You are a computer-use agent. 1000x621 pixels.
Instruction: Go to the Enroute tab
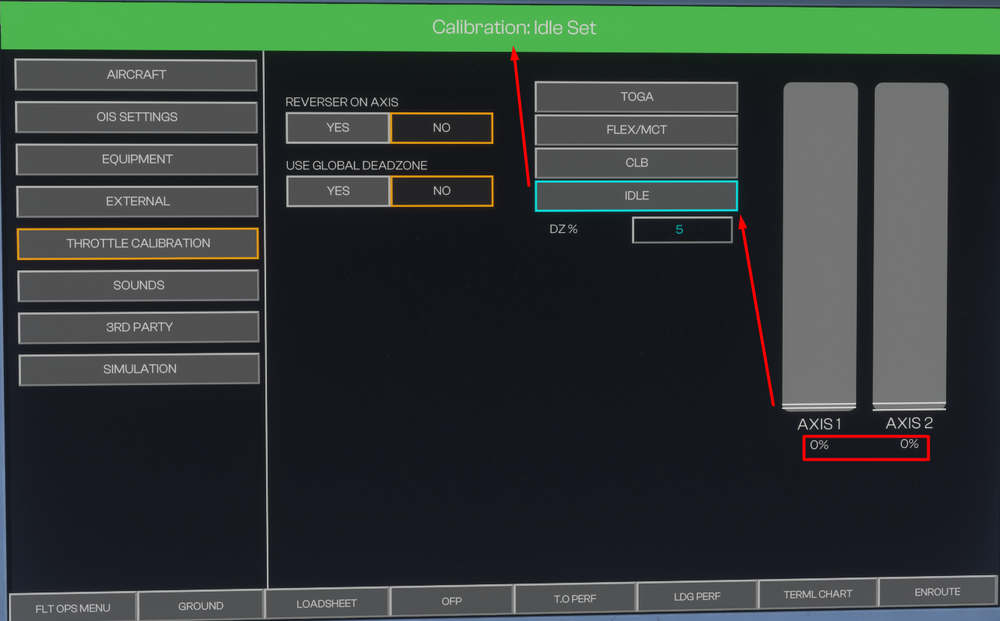(x=937, y=592)
